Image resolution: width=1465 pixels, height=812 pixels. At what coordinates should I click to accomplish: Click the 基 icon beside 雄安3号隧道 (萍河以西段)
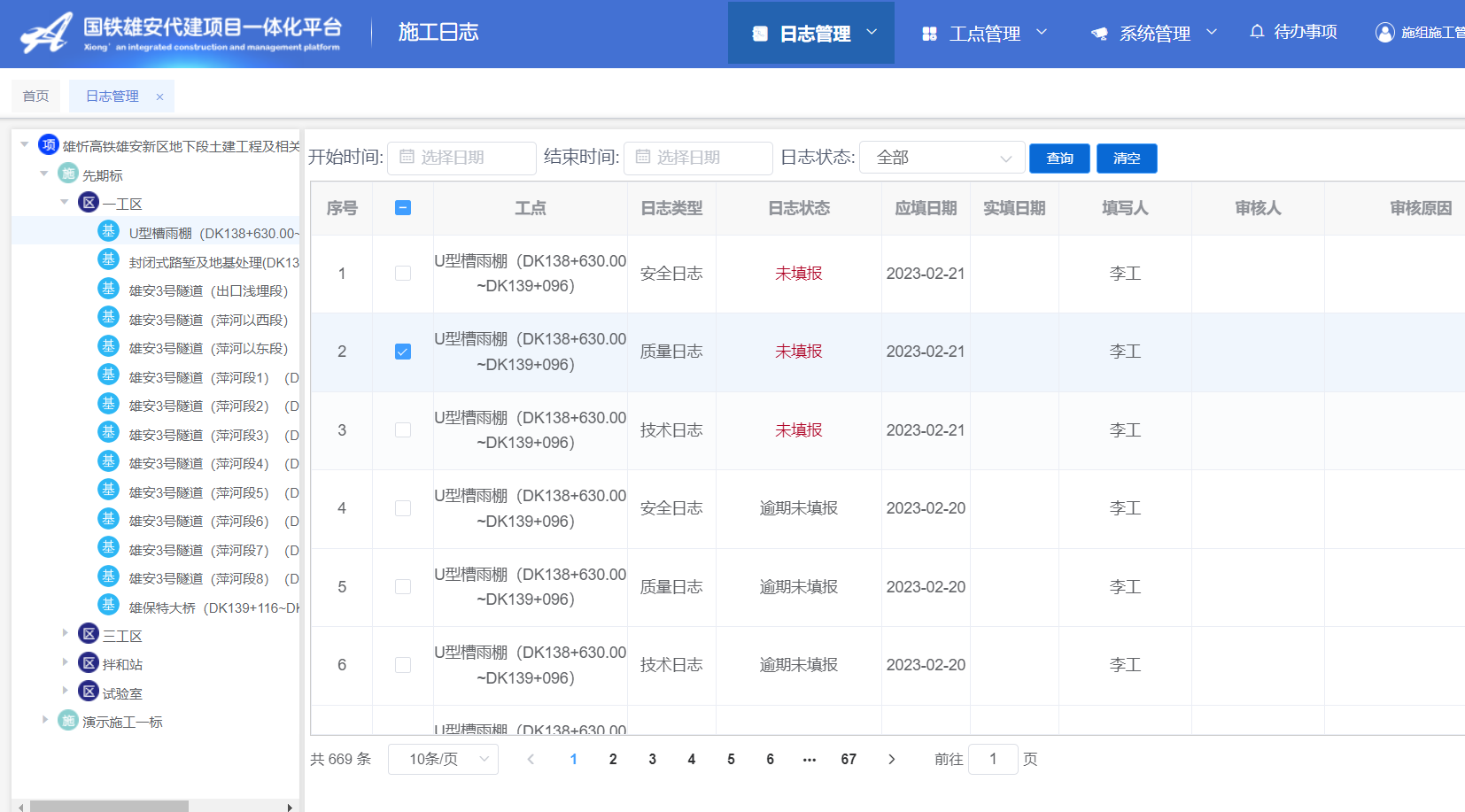[108, 317]
